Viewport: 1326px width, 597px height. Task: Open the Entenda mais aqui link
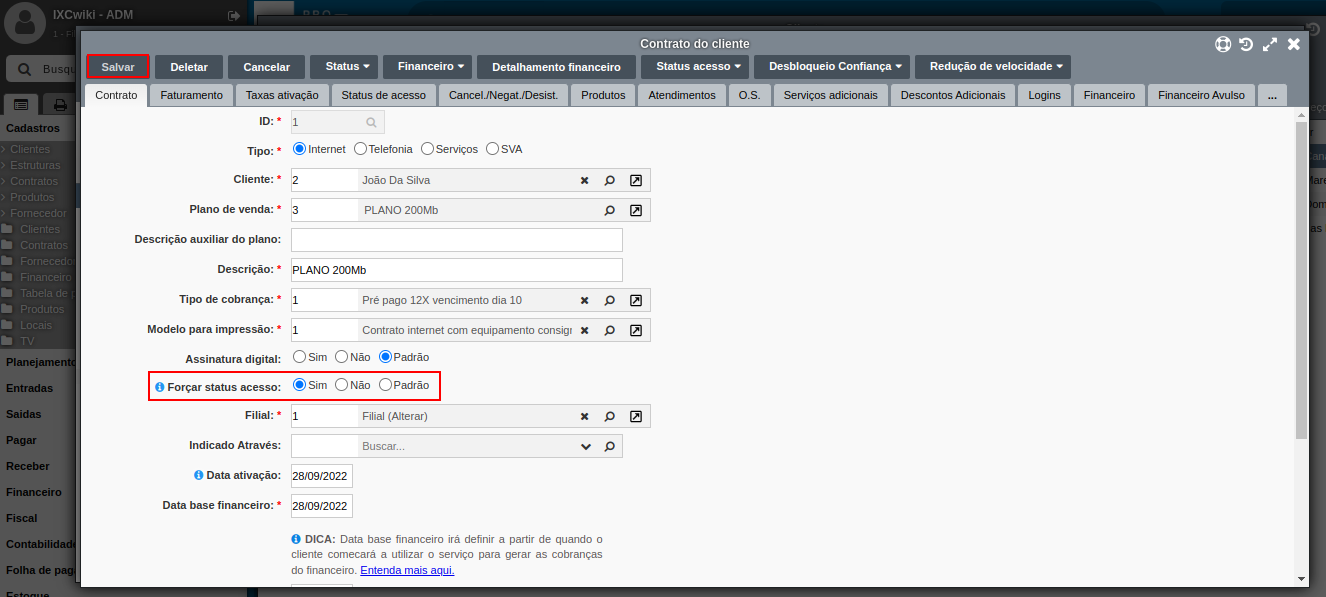coord(406,570)
